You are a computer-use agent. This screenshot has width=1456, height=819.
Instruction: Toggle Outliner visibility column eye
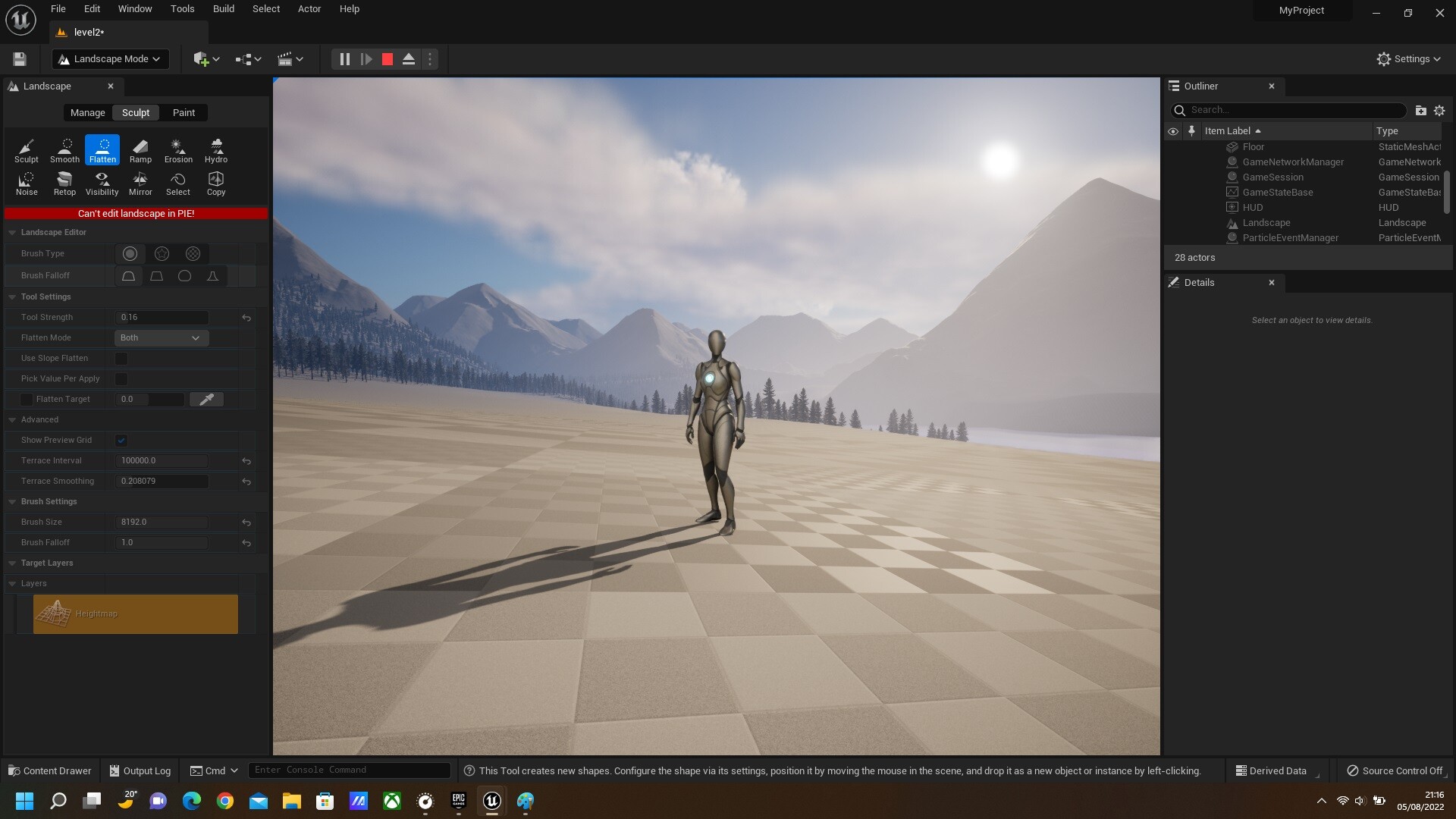pyautogui.click(x=1173, y=131)
